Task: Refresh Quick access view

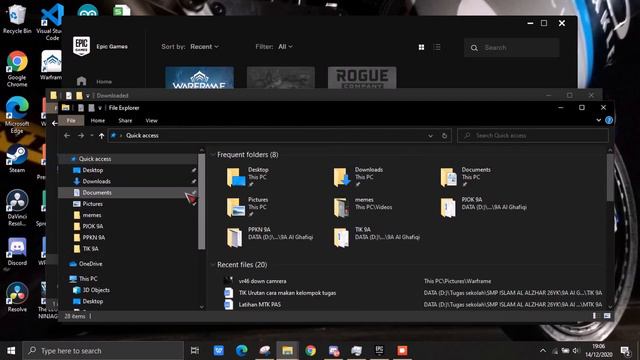Action: [444, 136]
